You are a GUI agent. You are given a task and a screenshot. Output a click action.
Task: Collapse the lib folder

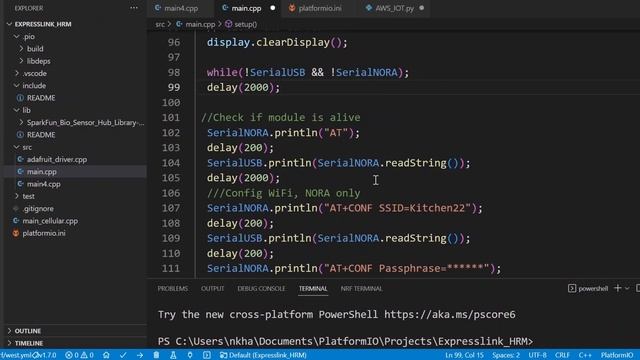pyautogui.click(x=17, y=110)
